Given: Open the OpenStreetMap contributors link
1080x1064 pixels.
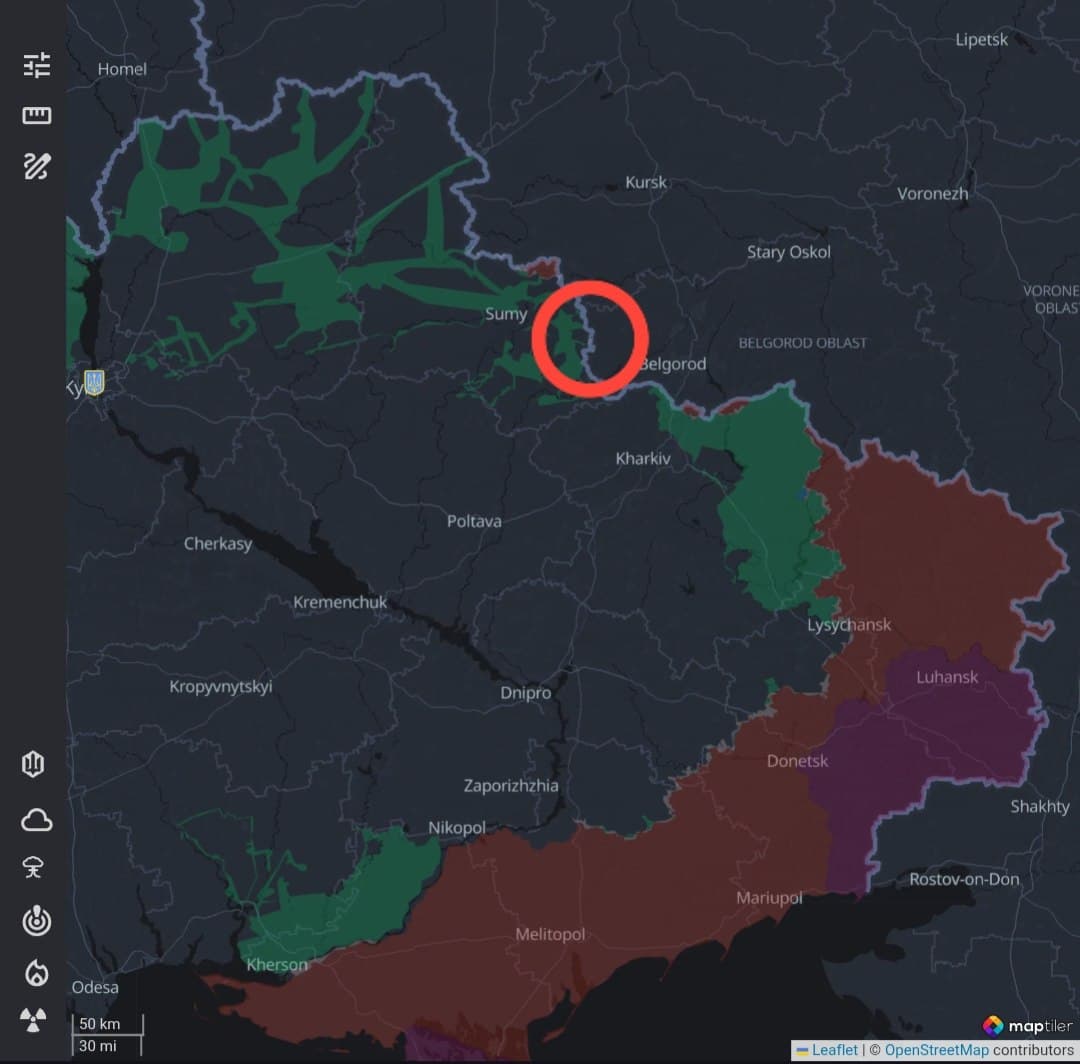Looking at the screenshot, I should (x=937, y=1050).
